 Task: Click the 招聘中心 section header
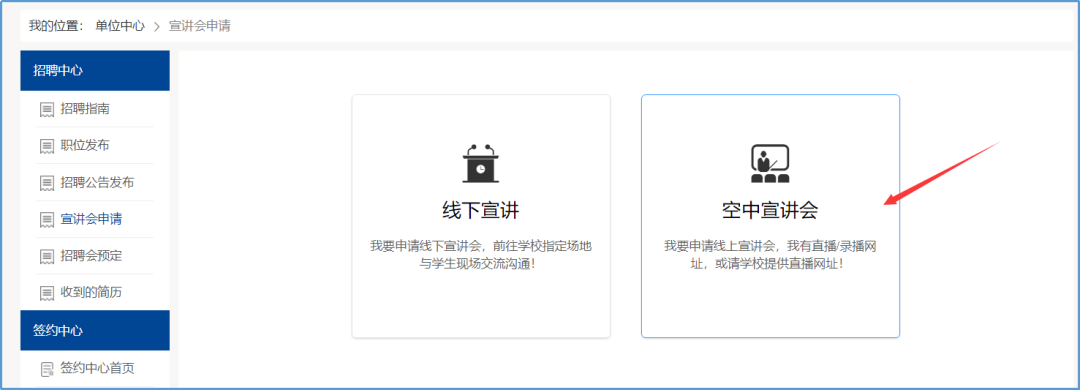95,70
